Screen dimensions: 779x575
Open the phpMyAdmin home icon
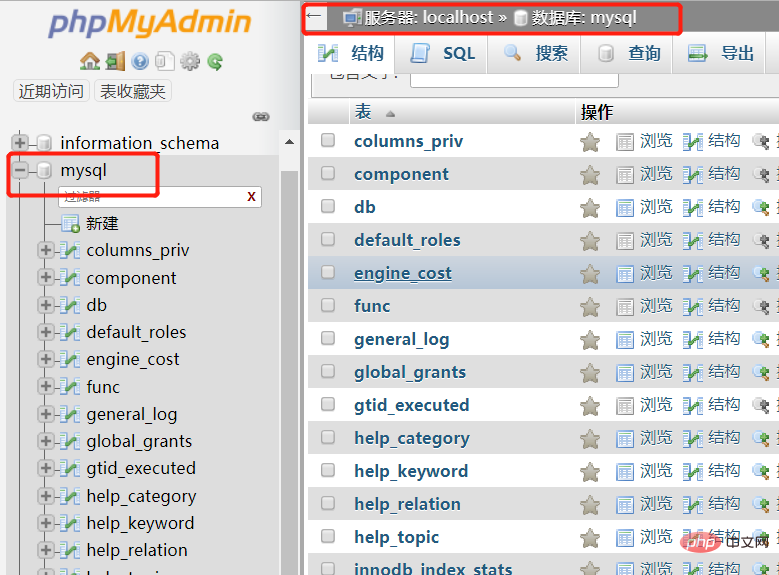click(90, 62)
